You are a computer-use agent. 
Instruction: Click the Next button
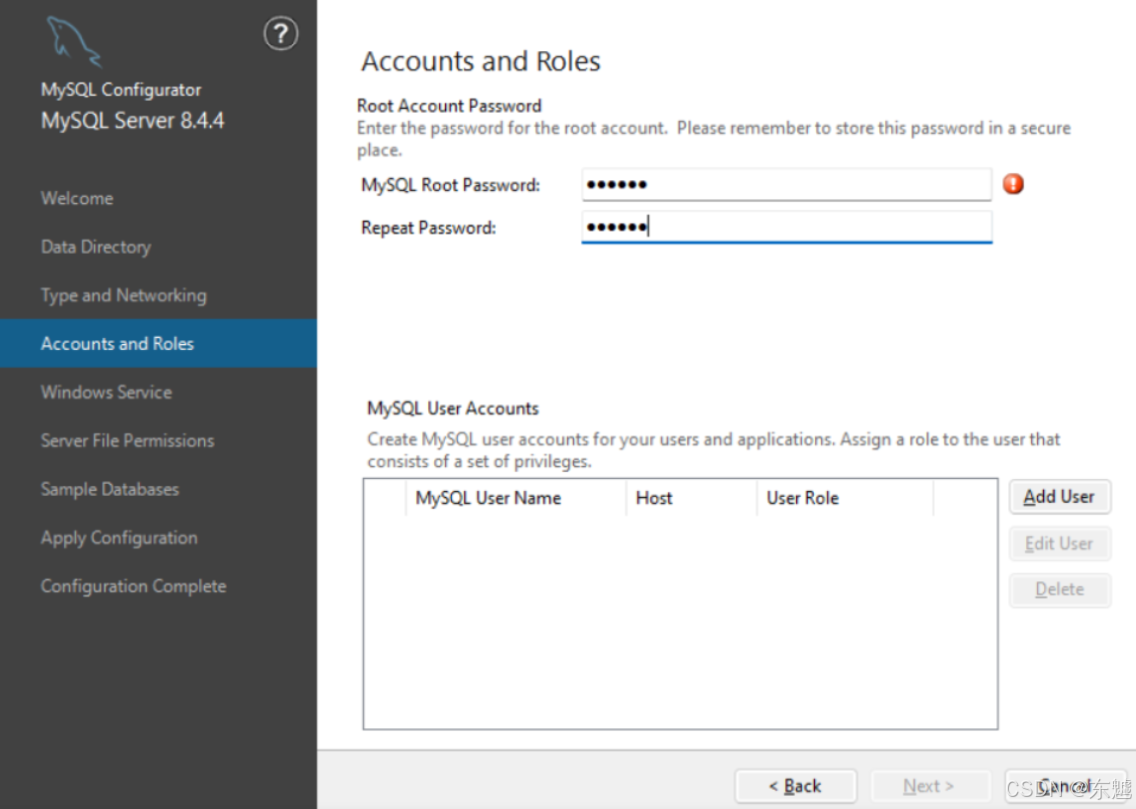click(929, 786)
